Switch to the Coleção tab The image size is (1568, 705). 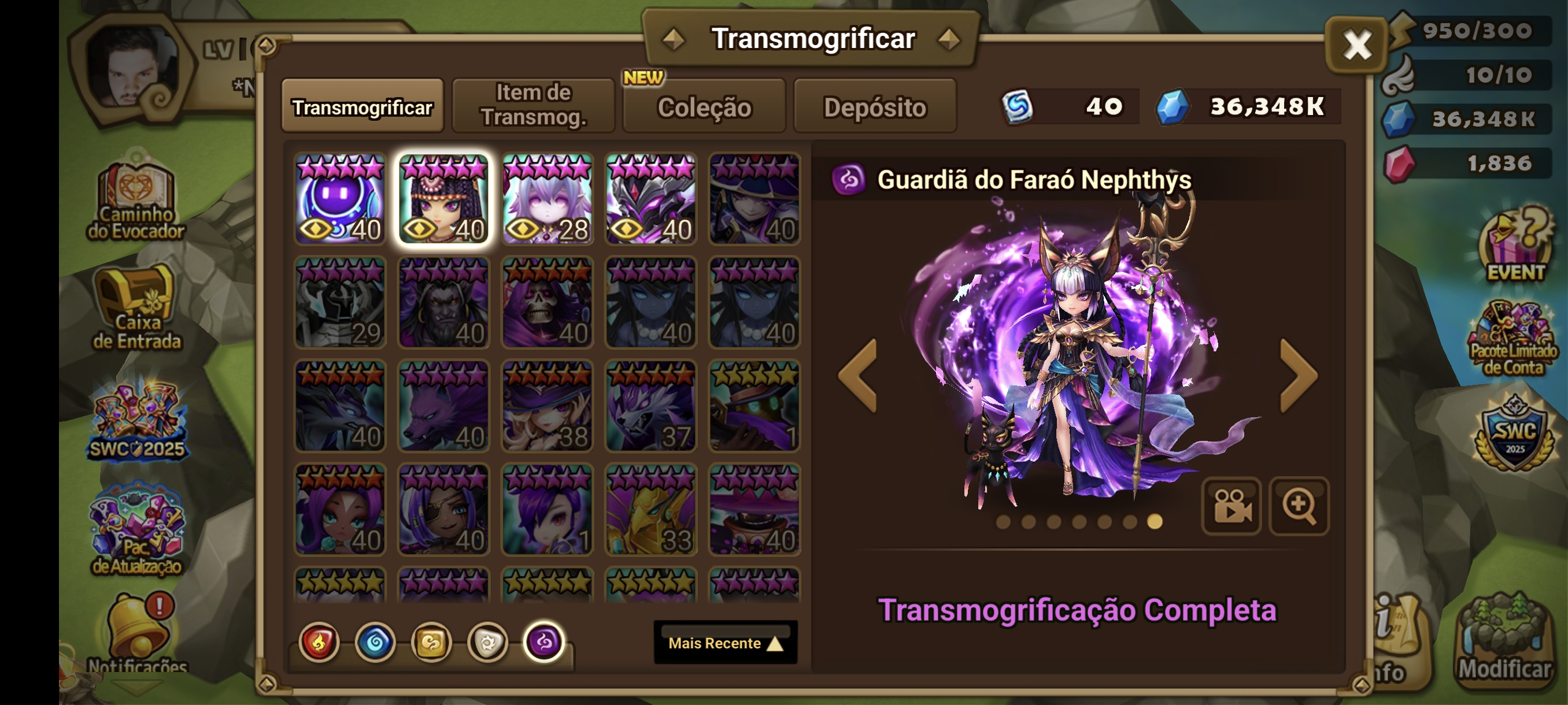704,106
